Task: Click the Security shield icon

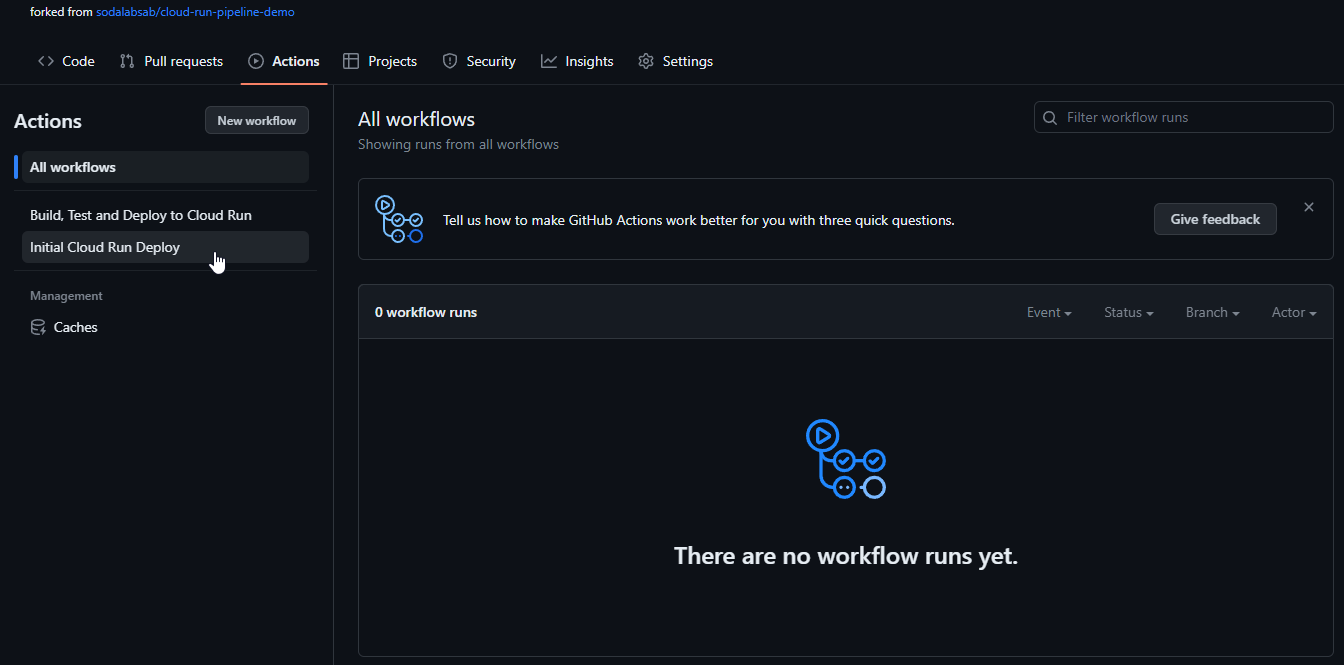Action: tap(450, 61)
